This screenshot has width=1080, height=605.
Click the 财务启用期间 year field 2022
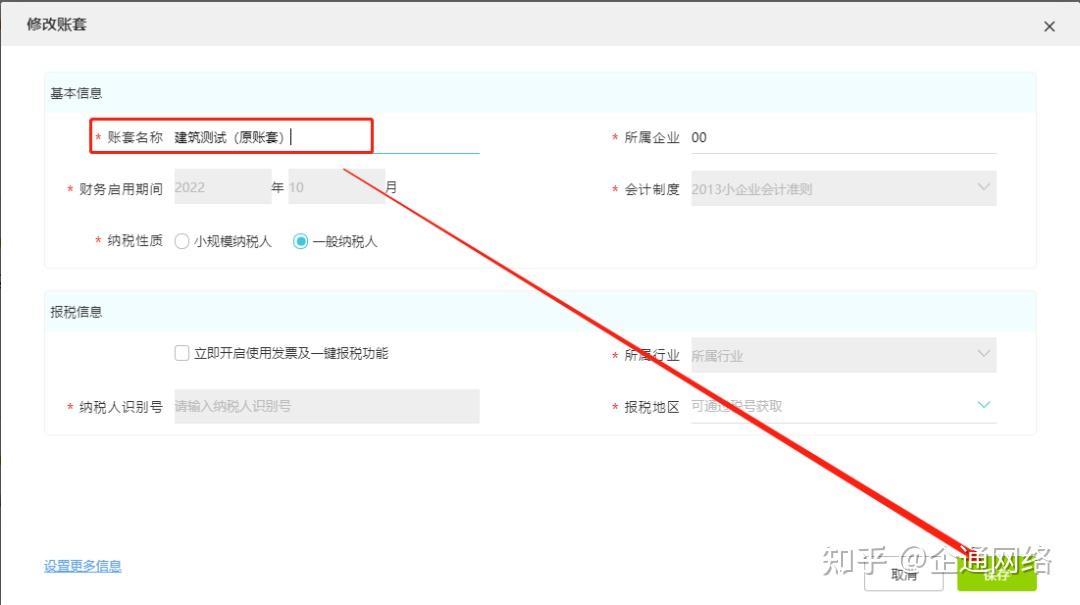click(222, 187)
